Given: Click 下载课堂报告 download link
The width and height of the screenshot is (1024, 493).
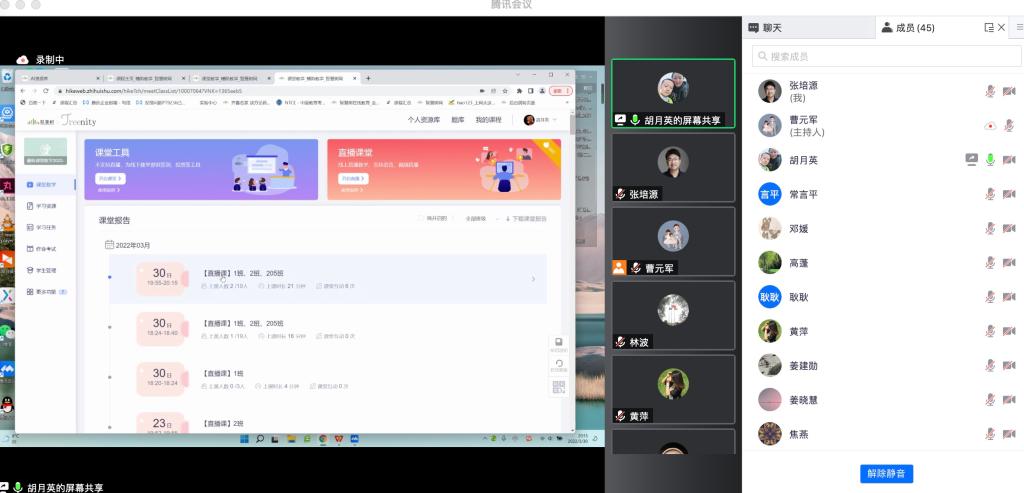Looking at the screenshot, I should point(527,218).
